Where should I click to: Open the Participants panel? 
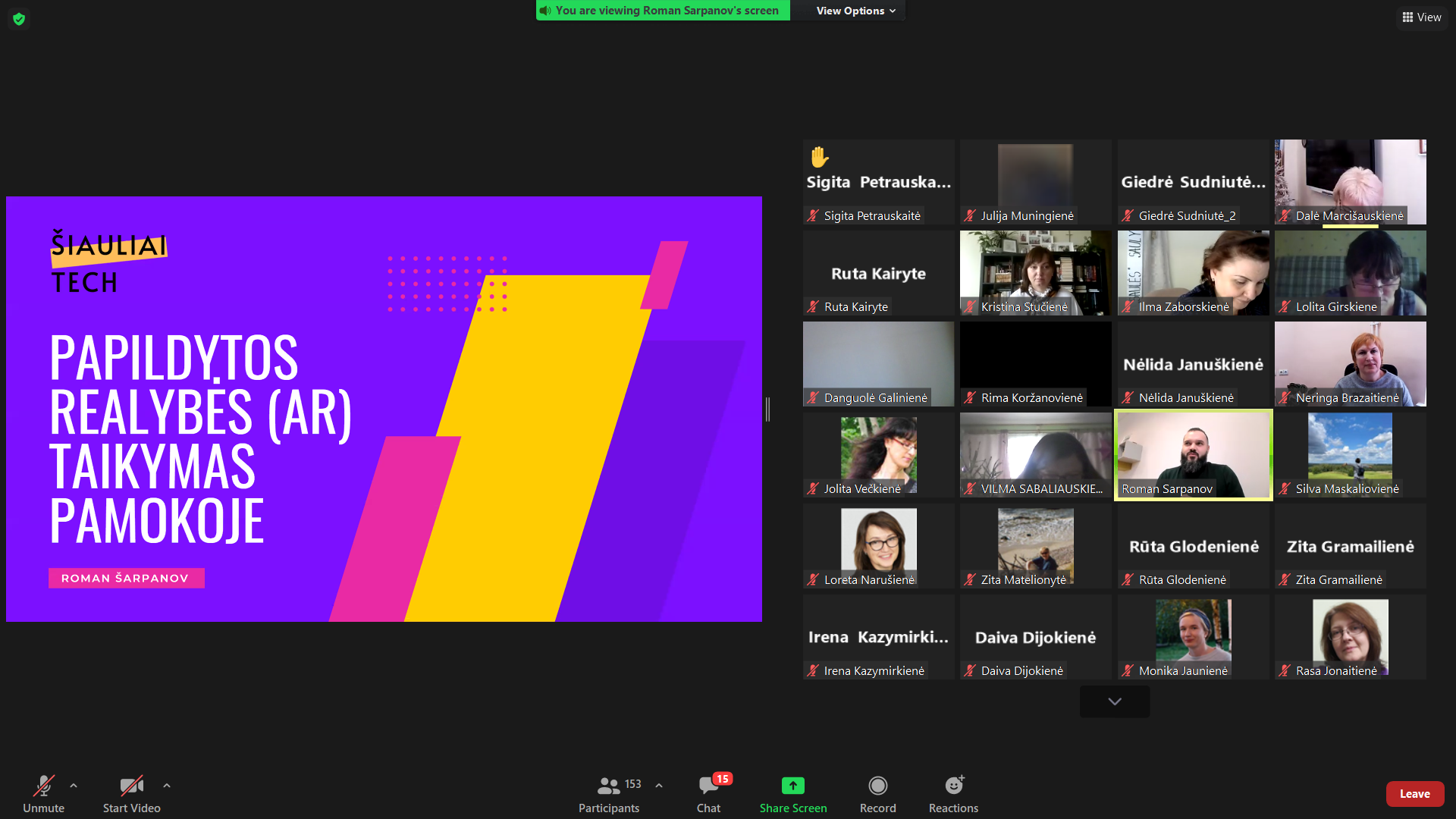click(609, 793)
